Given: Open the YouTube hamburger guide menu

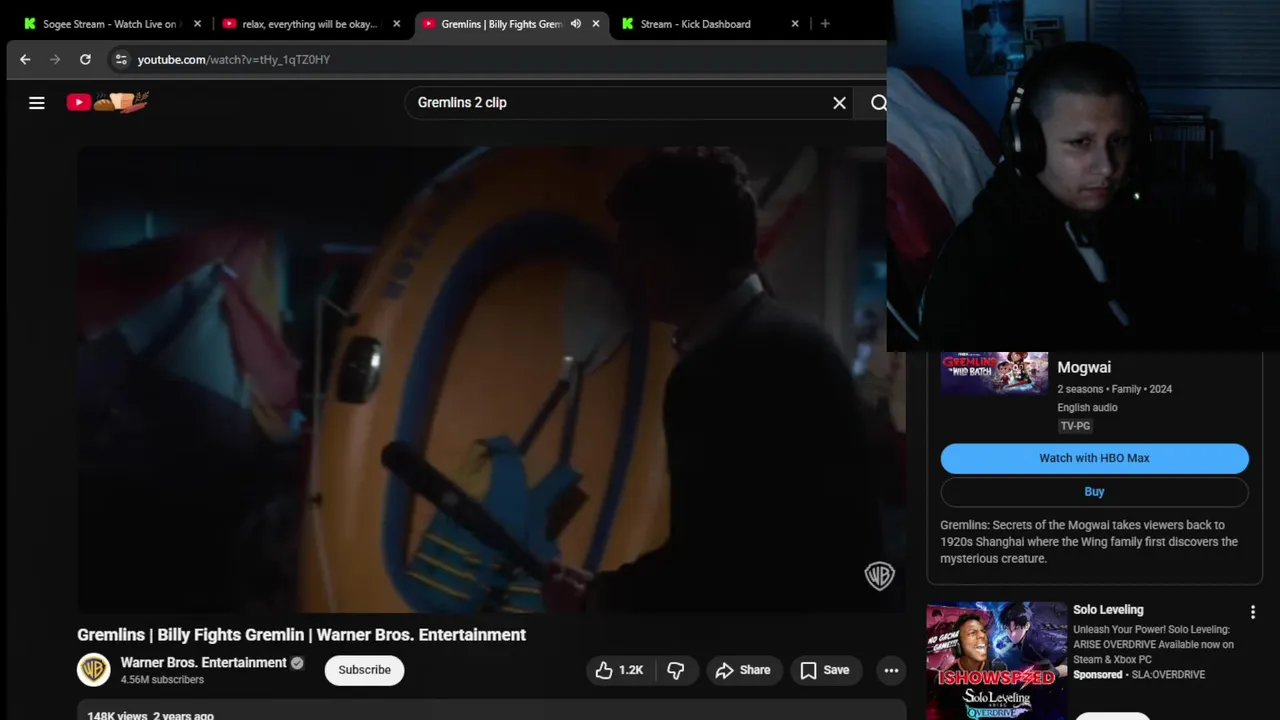Looking at the screenshot, I should point(37,102).
